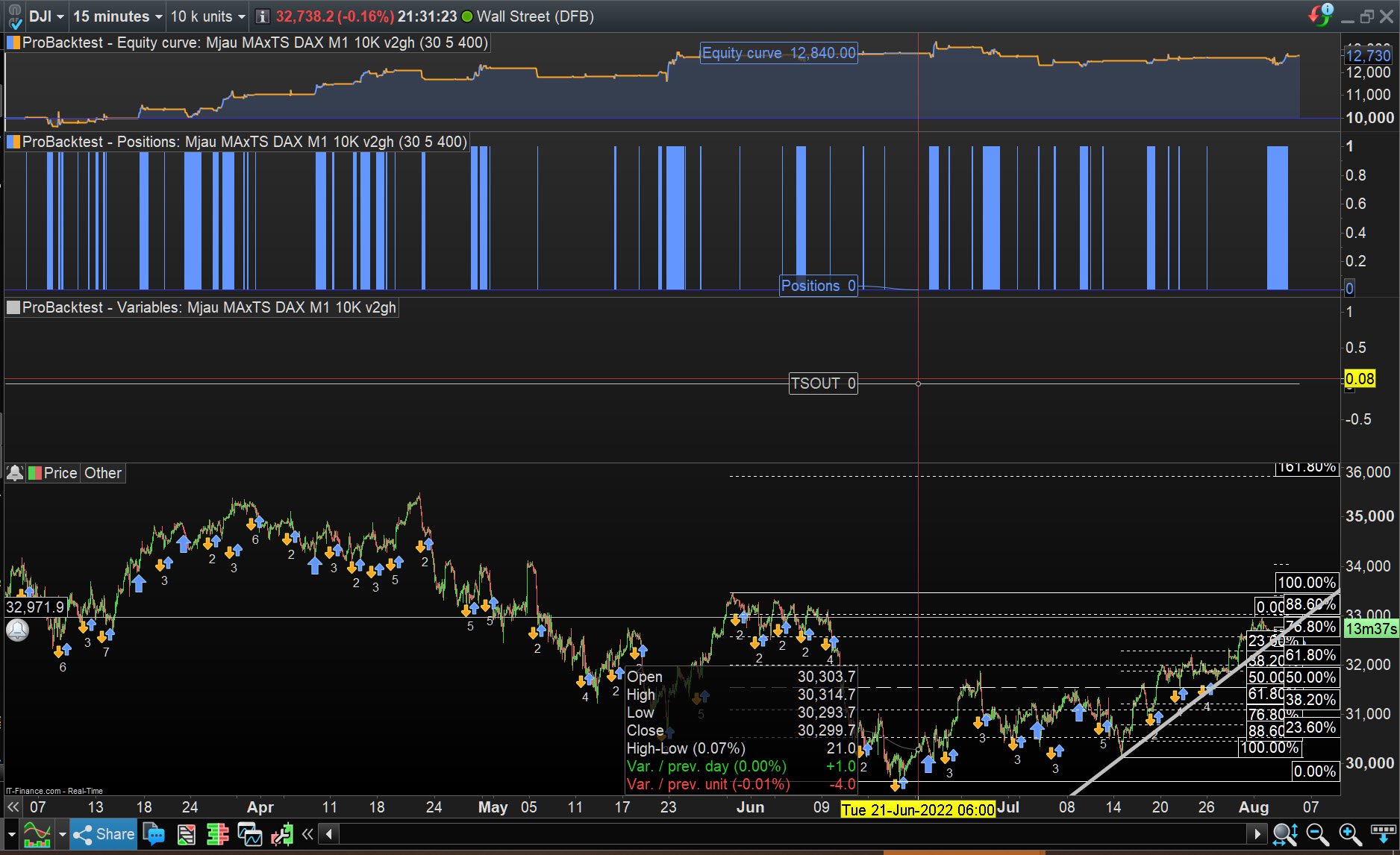Screen dimensions: 1400x855
Task: Click the zoom in magnifier icon
Action: click(x=1349, y=833)
